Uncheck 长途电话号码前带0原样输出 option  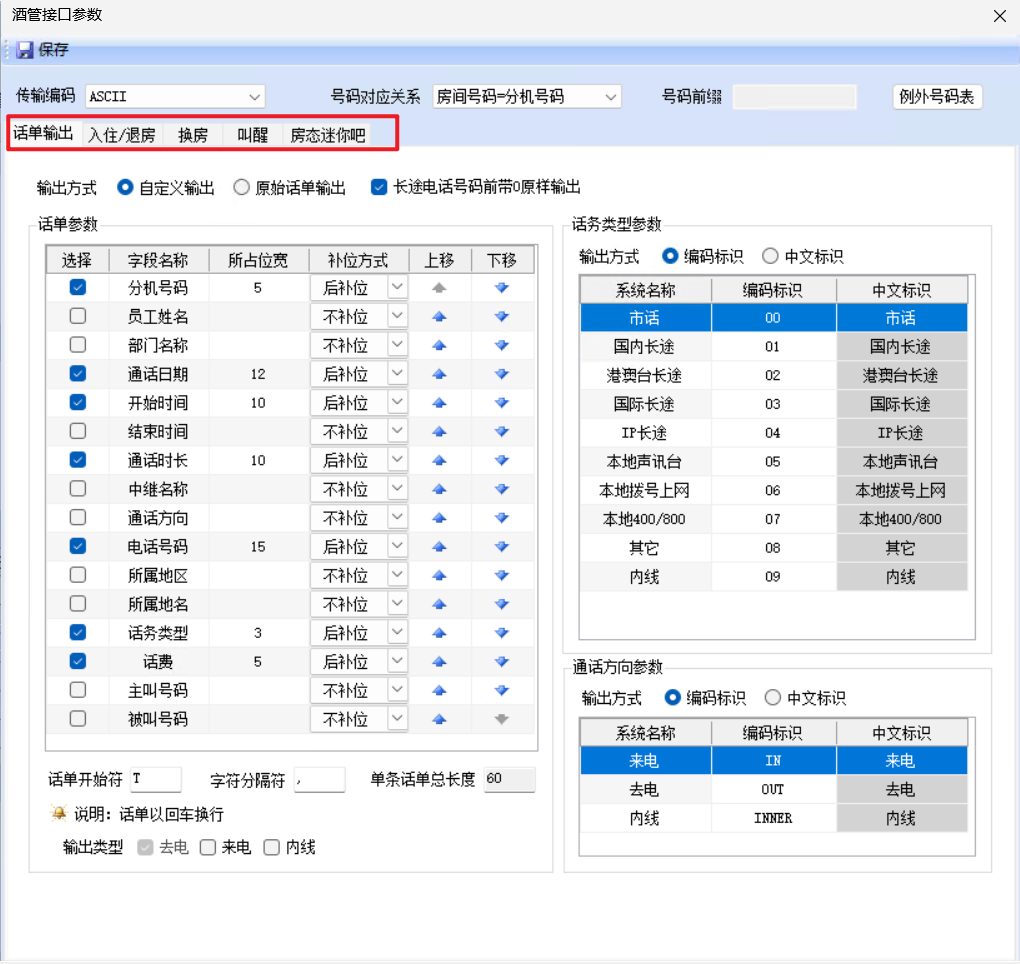pos(379,187)
